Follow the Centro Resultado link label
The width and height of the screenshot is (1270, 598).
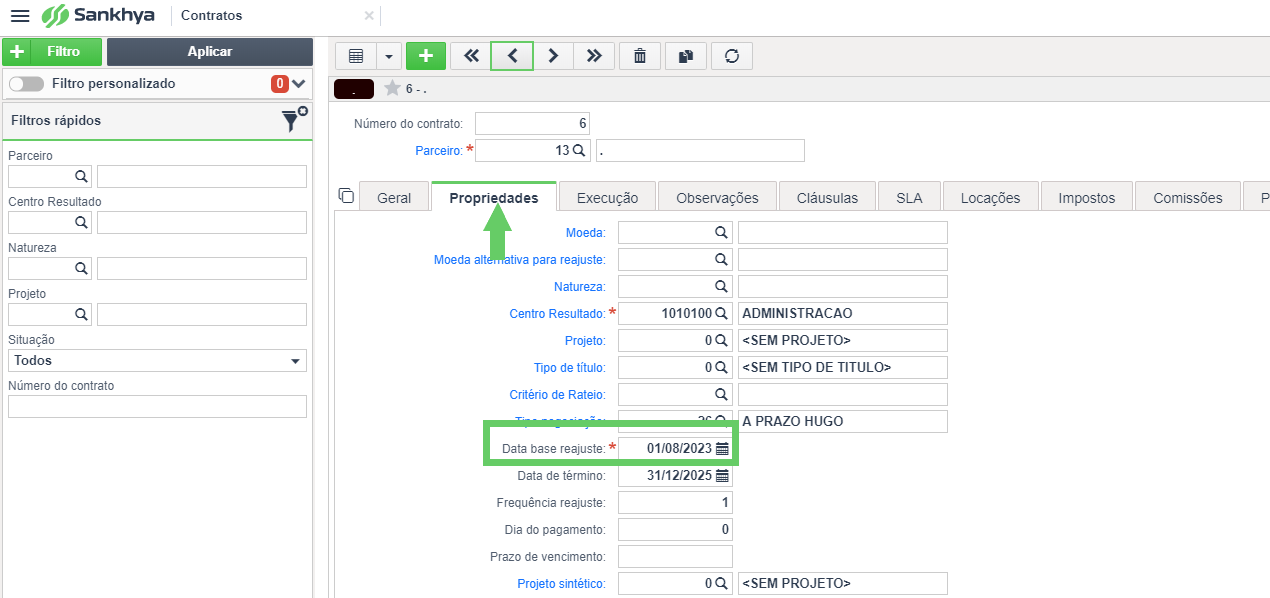point(557,314)
